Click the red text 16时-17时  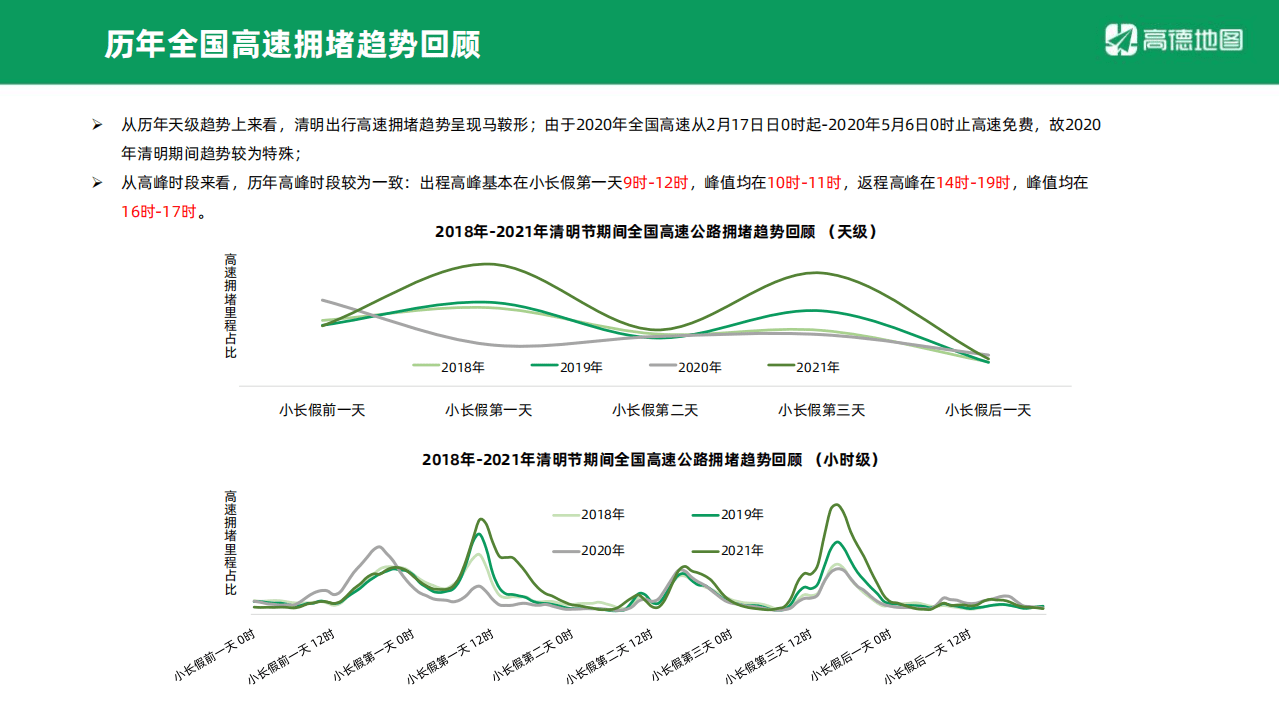click(148, 211)
